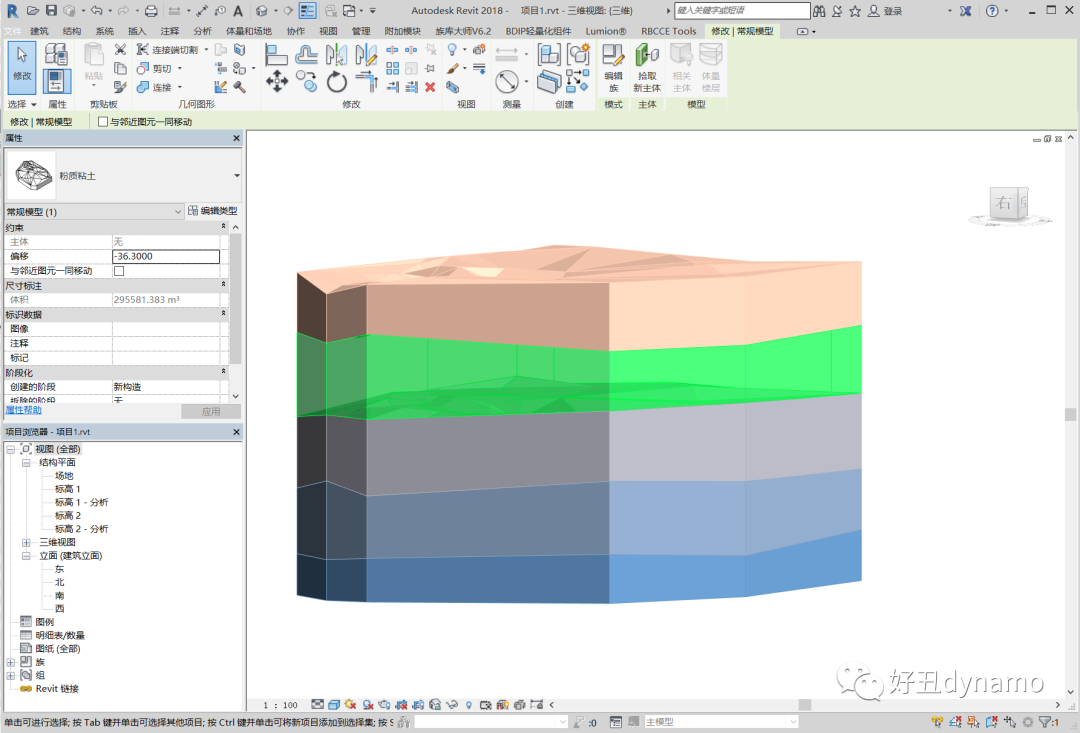Collapse the 立面 (建筑立面) tree node
Image resolution: width=1080 pixels, height=733 pixels.
pos(27,555)
